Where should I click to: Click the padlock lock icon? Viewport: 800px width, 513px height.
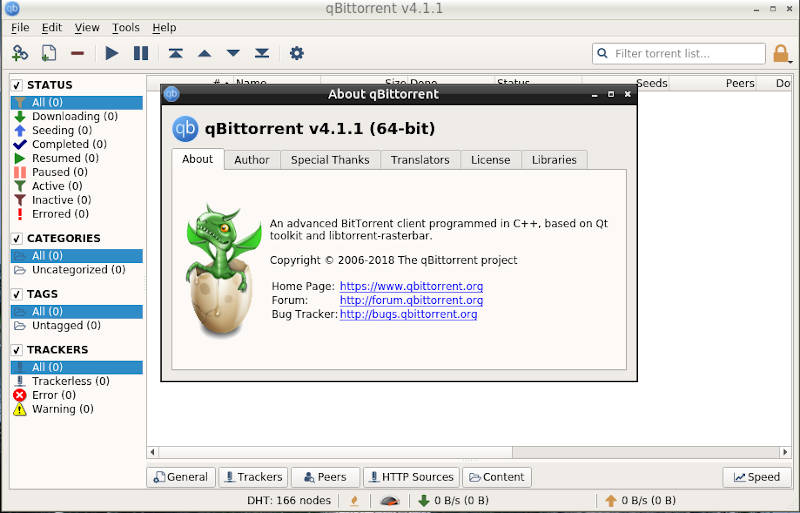(x=781, y=53)
